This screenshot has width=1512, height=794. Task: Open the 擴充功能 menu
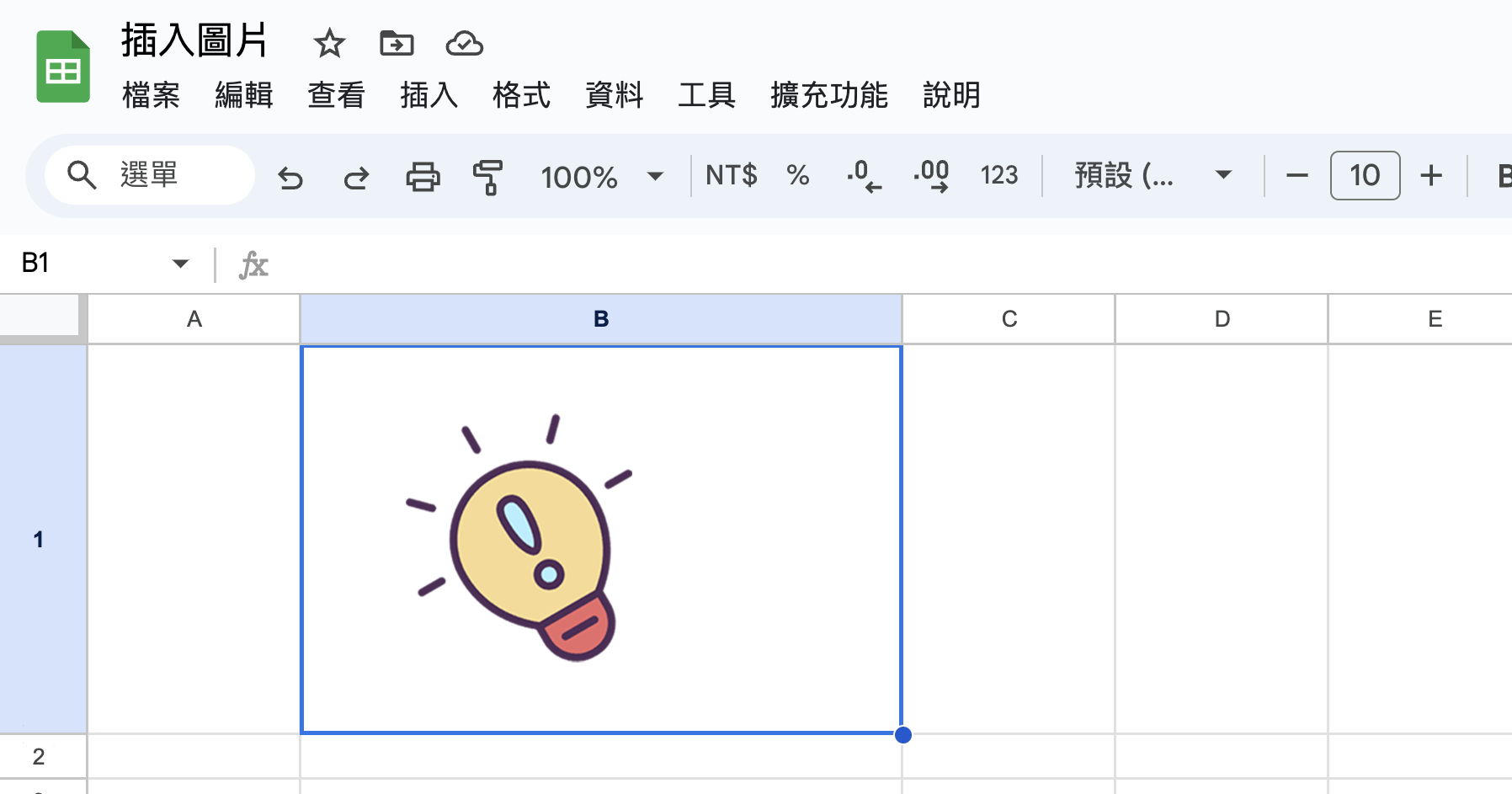tap(828, 95)
